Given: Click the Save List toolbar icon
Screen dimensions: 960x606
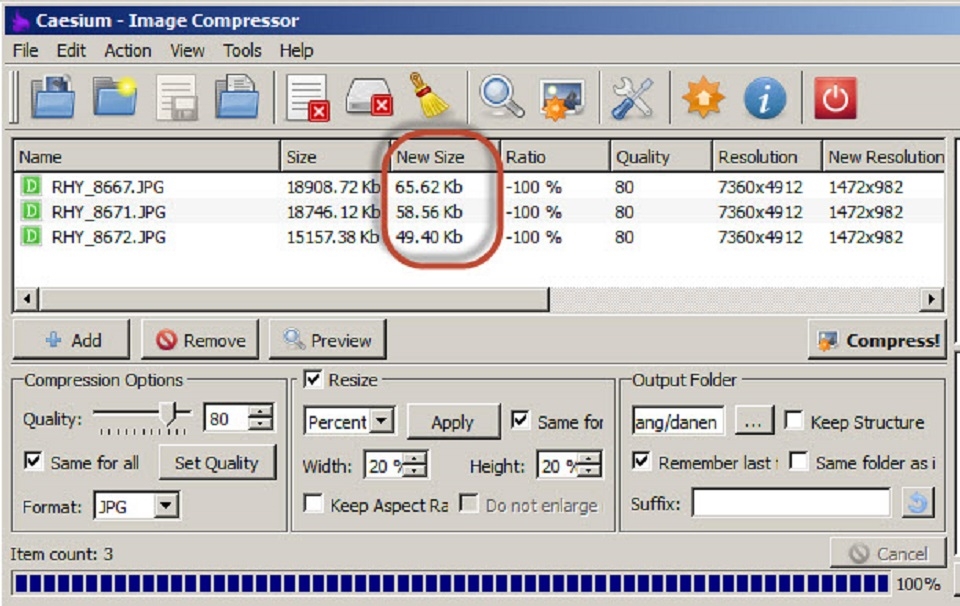Looking at the screenshot, I should click(176, 97).
